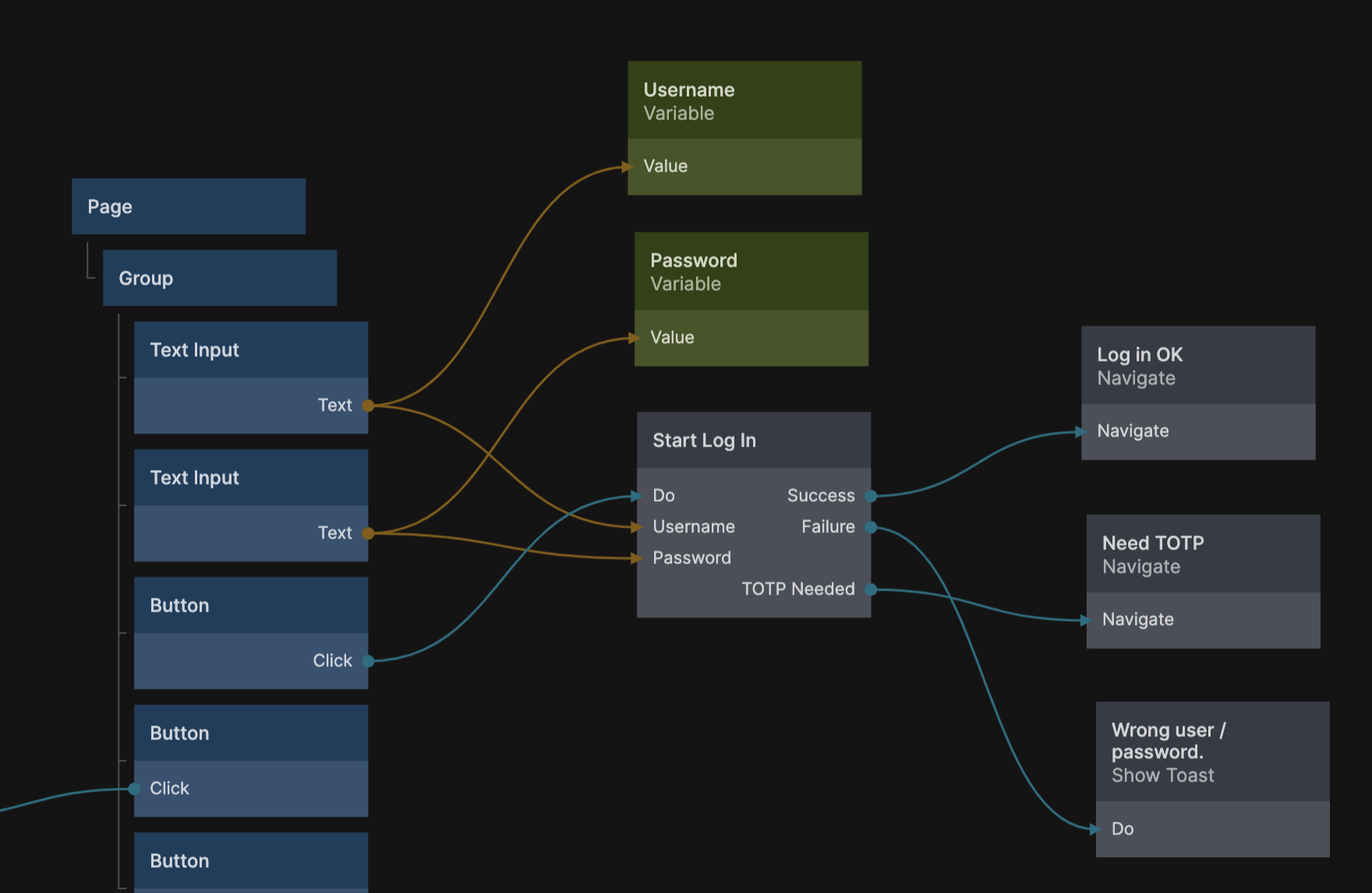Click the Value input of Password variable
The image size is (1372, 893).
click(x=636, y=338)
